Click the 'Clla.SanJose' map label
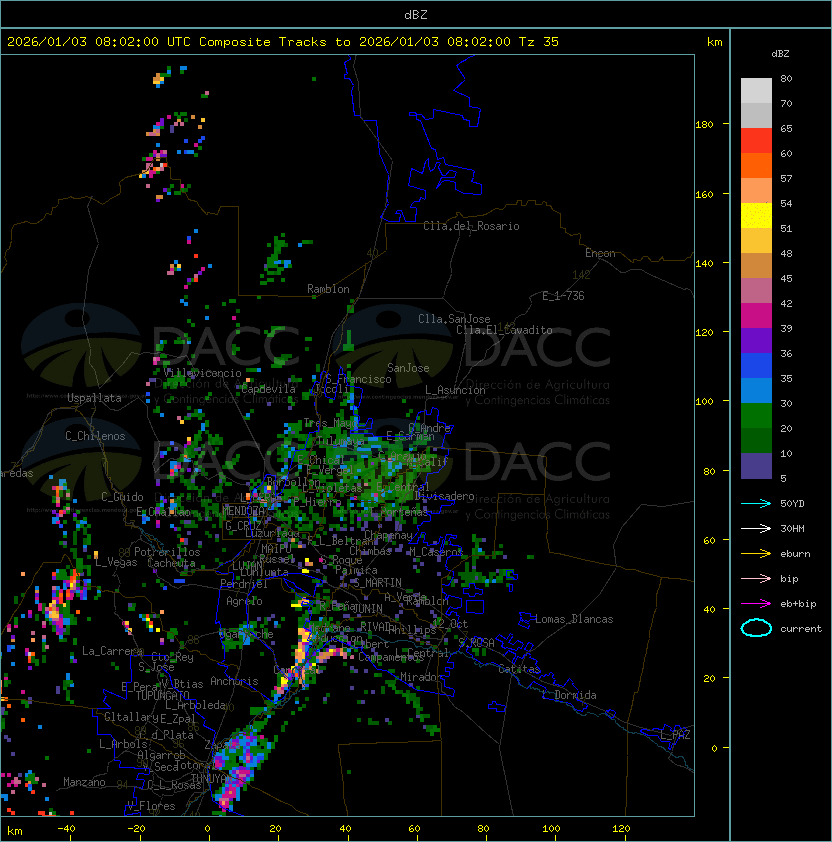Screen dimensions: 832x842 (x=454, y=319)
